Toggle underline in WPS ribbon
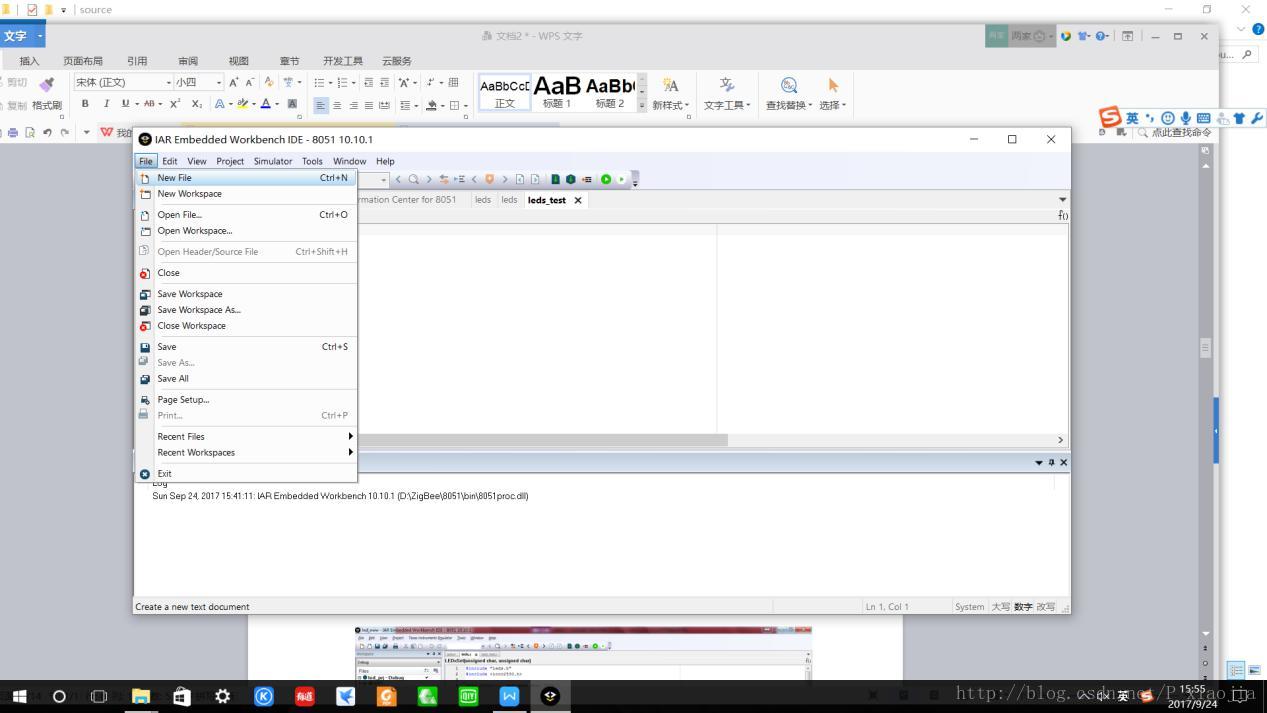The width and height of the screenshot is (1267, 713). point(125,104)
